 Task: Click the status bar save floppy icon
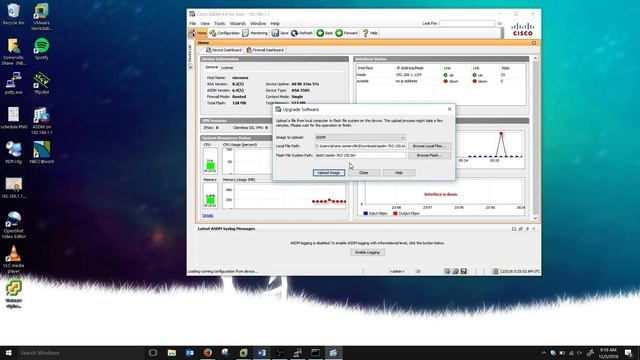pos(464,271)
